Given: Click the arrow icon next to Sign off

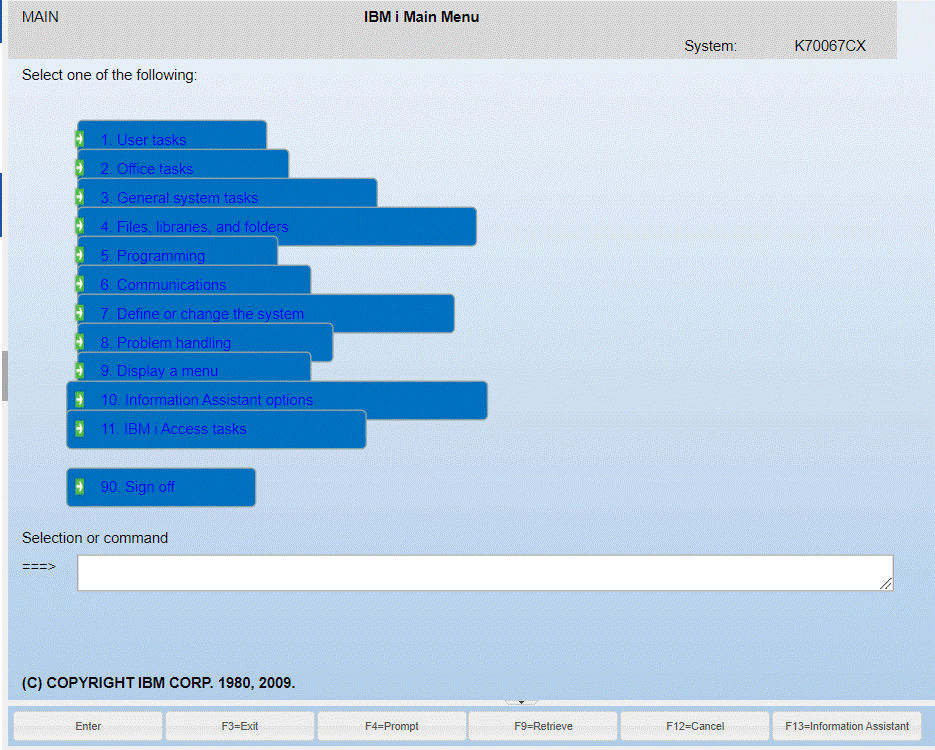Looking at the screenshot, I should [x=80, y=487].
